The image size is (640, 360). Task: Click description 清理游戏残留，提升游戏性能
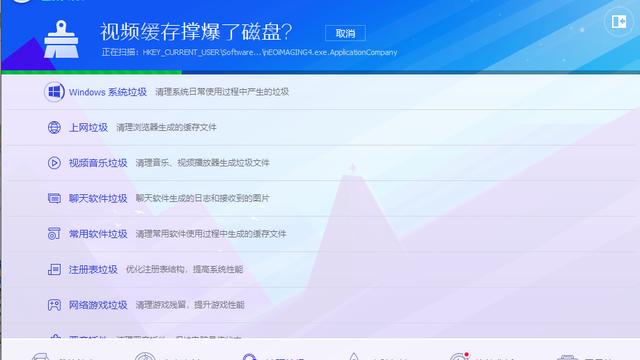click(x=190, y=305)
